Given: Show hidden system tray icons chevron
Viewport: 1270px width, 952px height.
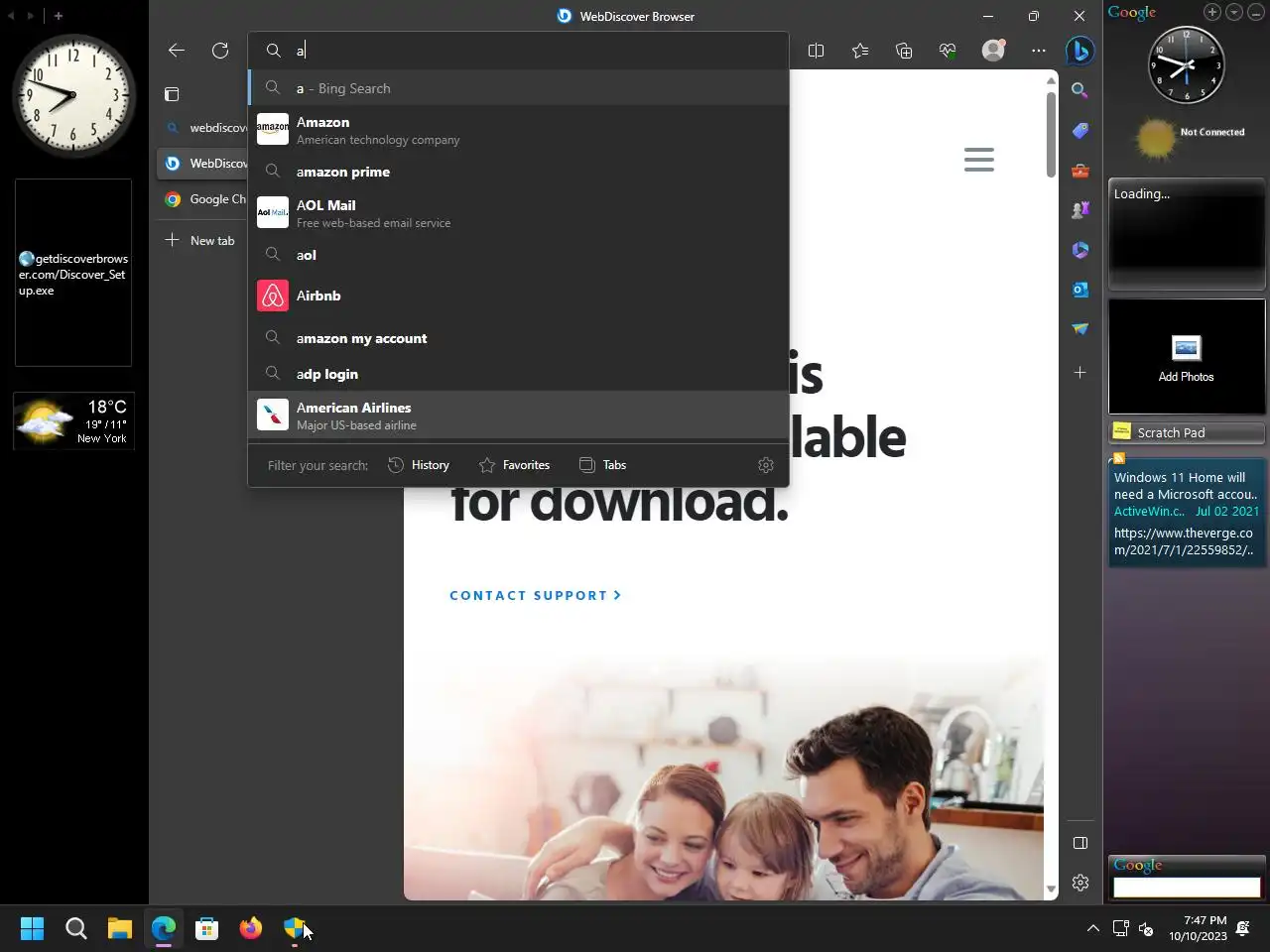Looking at the screenshot, I should tap(1092, 928).
